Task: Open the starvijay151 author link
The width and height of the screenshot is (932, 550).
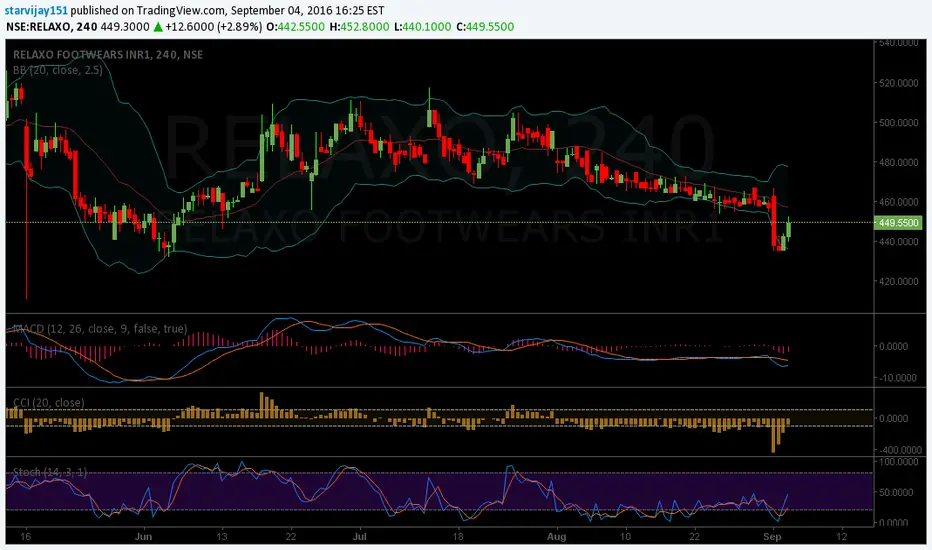Action: point(36,10)
